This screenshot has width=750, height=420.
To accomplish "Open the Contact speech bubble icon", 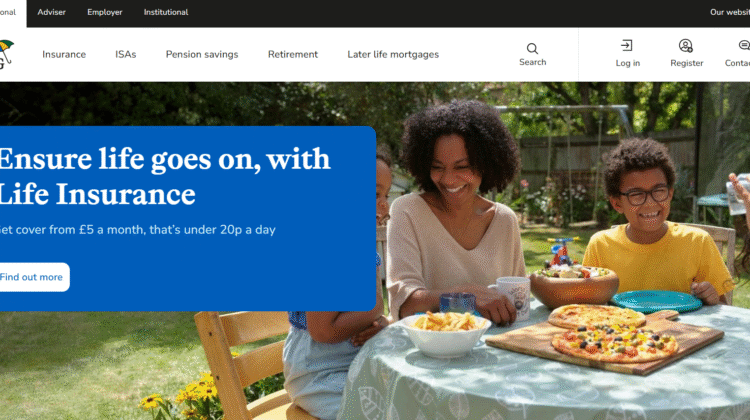I will click(x=744, y=45).
